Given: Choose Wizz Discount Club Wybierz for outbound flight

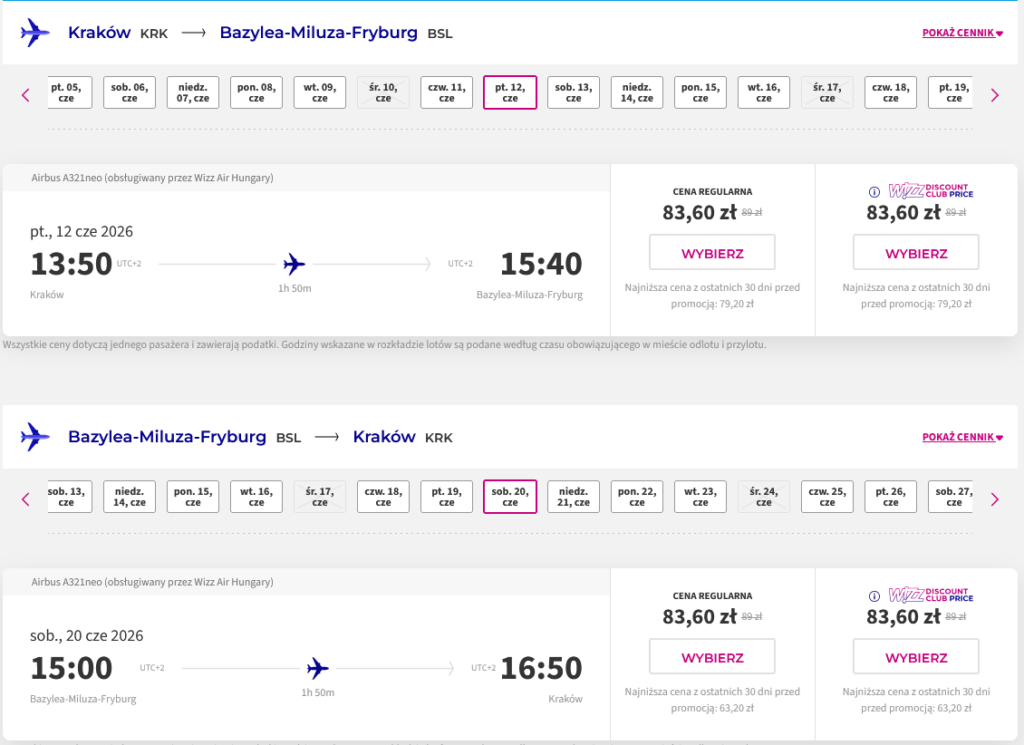Looking at the screenshot, I should click(915, 253).
